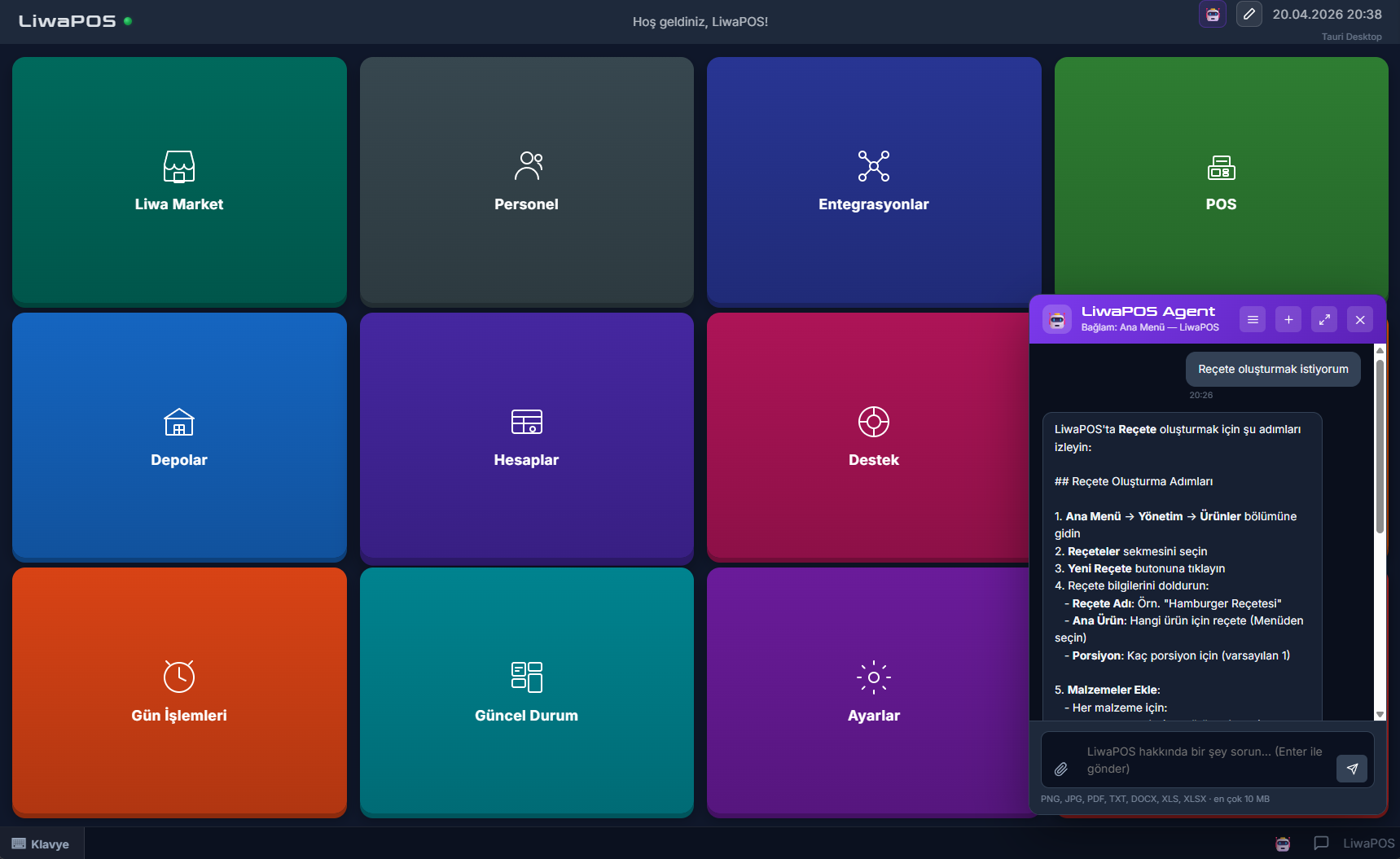Open the Güncel Durum tile

(x=526, y=692)
